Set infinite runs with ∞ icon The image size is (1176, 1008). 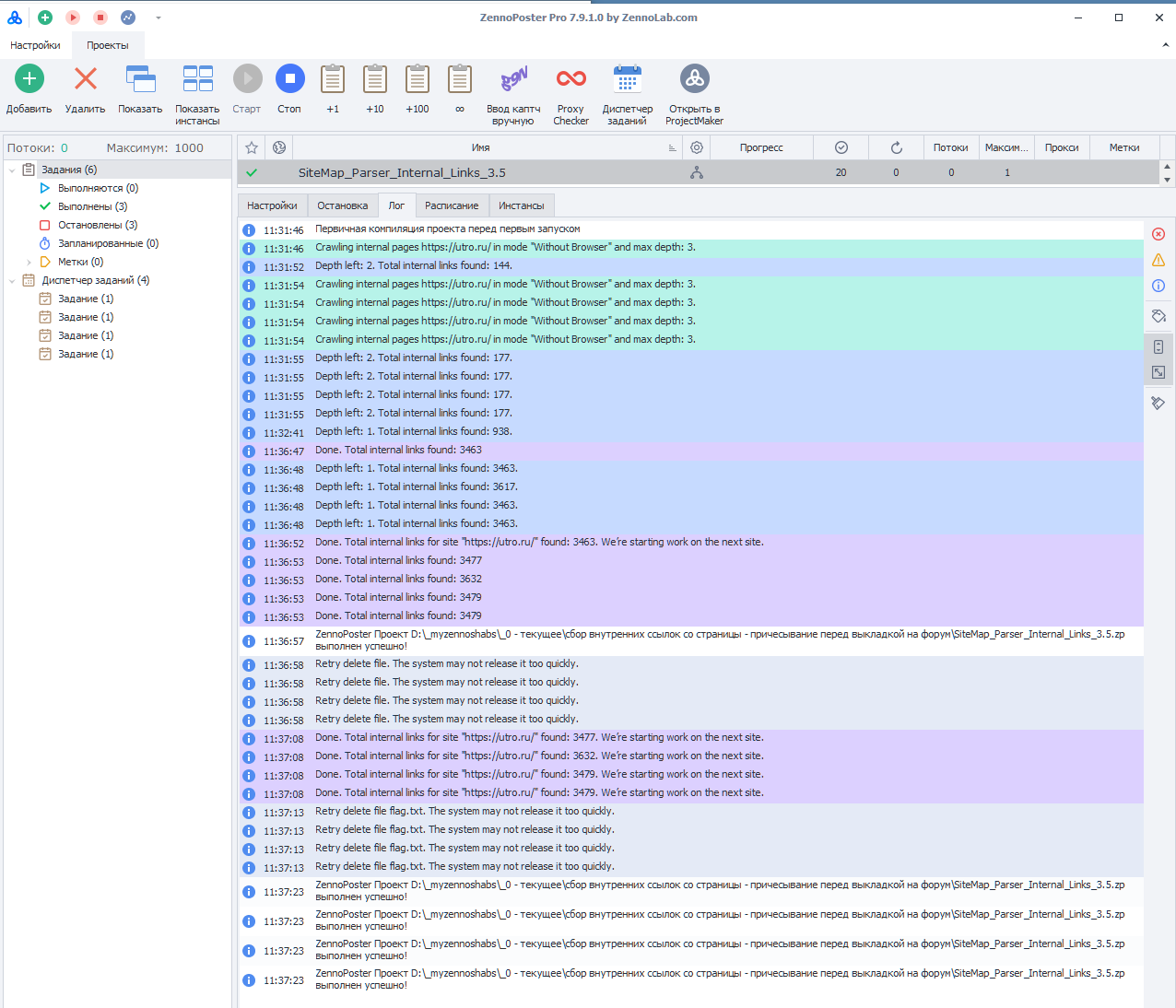click(x=460, y=79)
